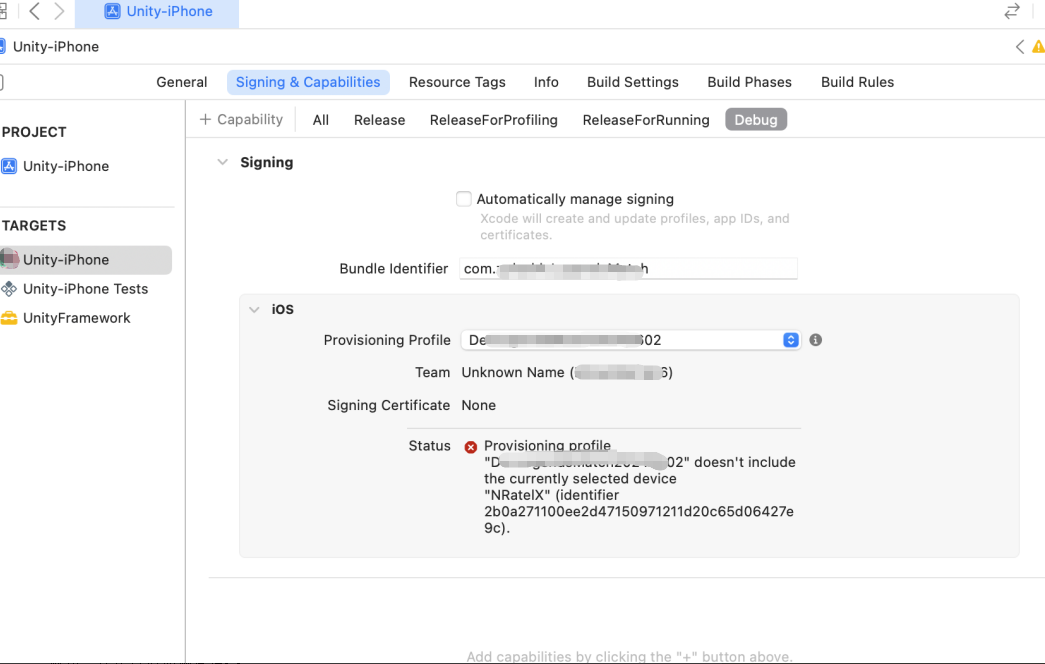1045x664 pixels.
Task: Go forward with the right navigation arrow
Action: pos(59,11)
